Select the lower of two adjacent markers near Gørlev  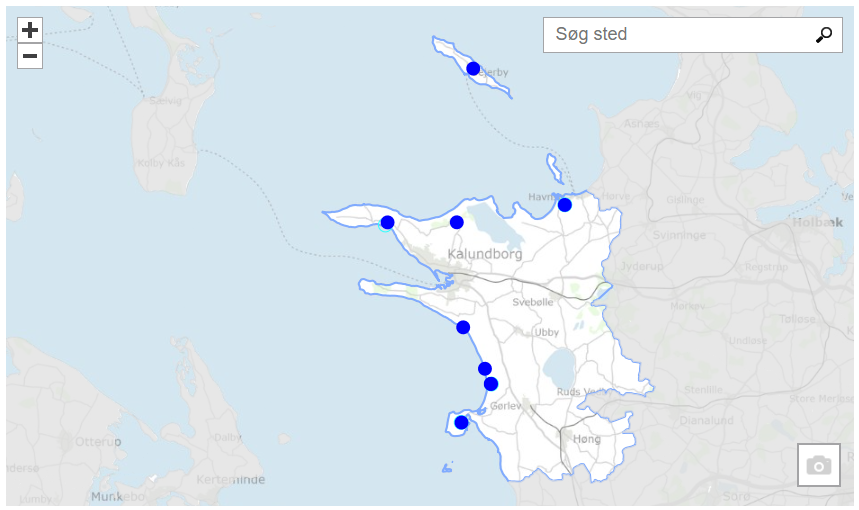[491, 384]
